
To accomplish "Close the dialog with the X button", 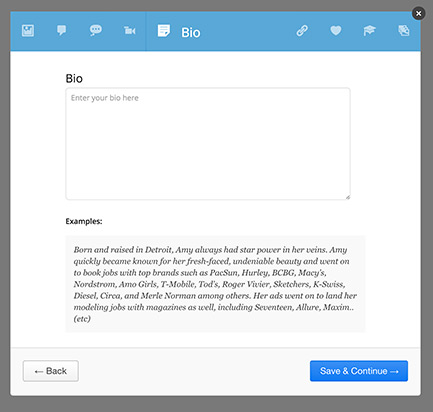I will 419,13.
